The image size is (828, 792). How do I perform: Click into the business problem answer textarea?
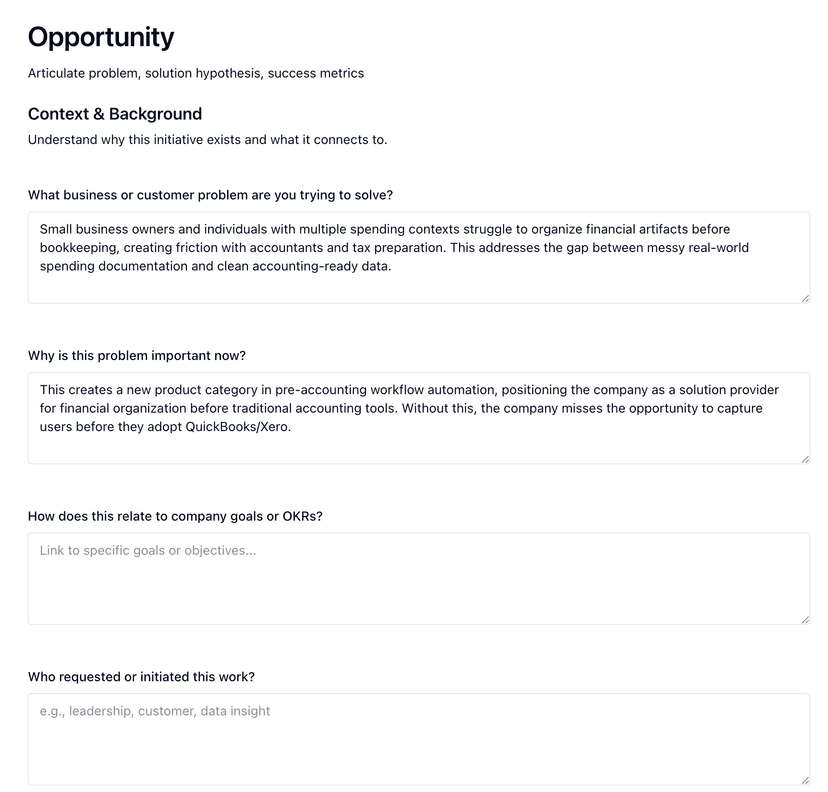pos(420,255)
